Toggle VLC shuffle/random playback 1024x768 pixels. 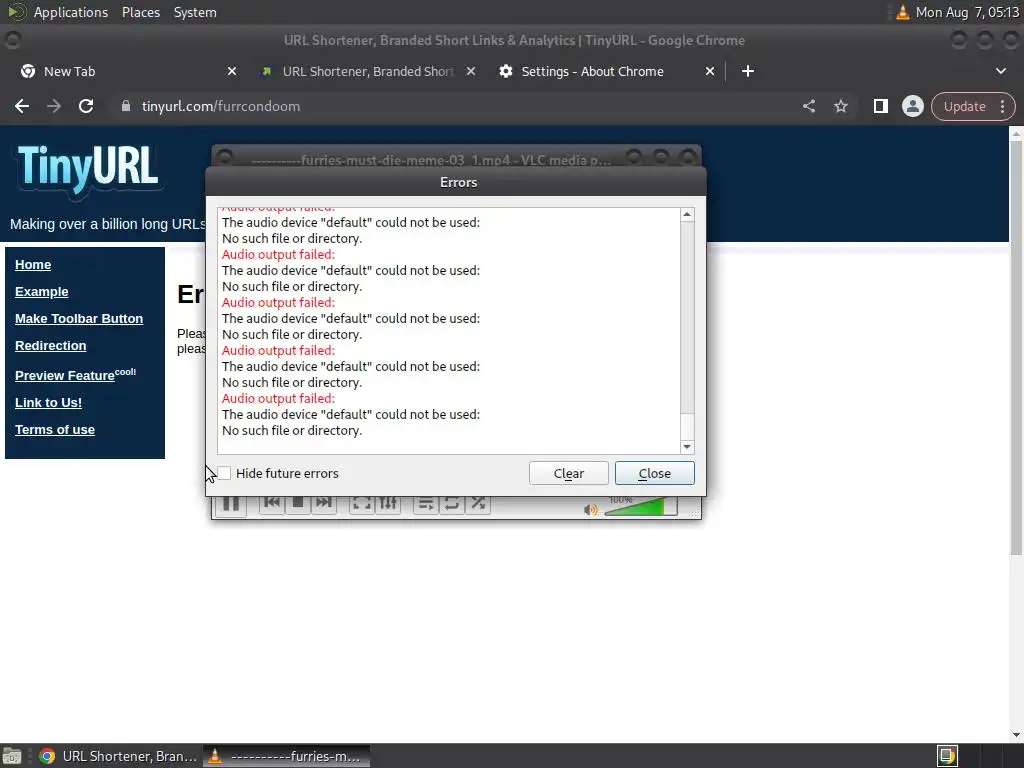478,504
